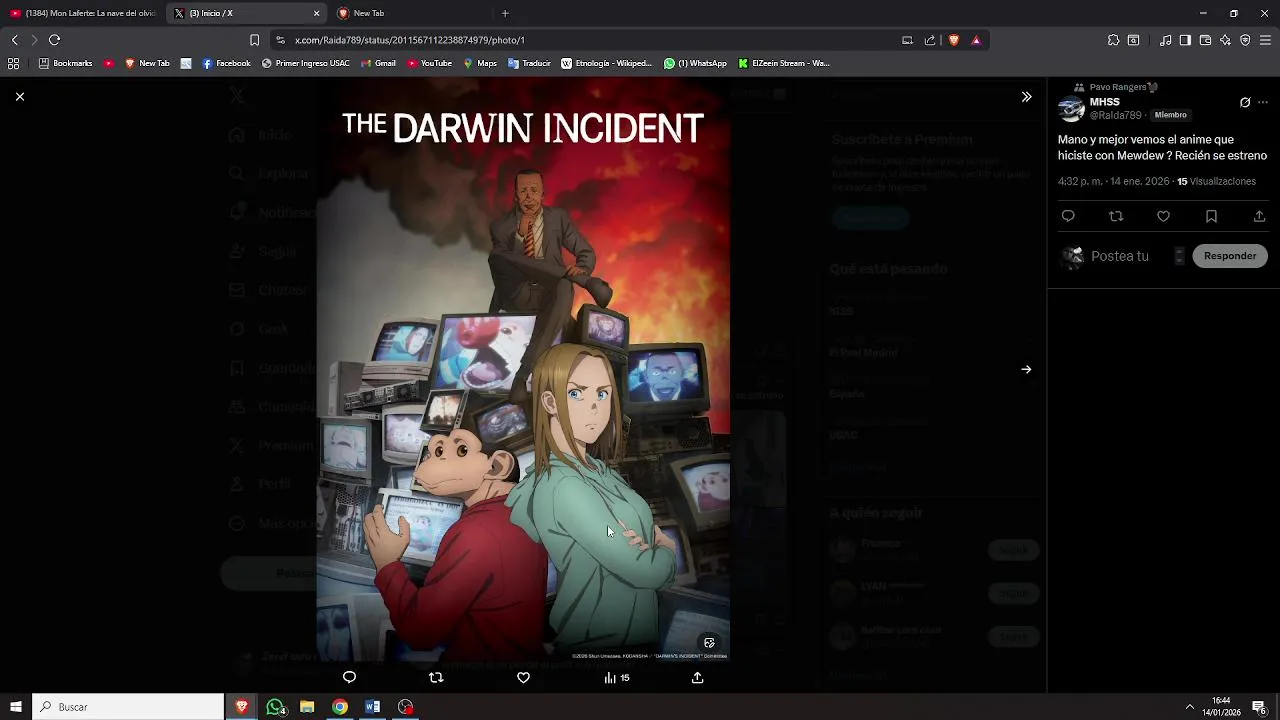
Task: Click the Responder button
Action: pos(1230,256)
